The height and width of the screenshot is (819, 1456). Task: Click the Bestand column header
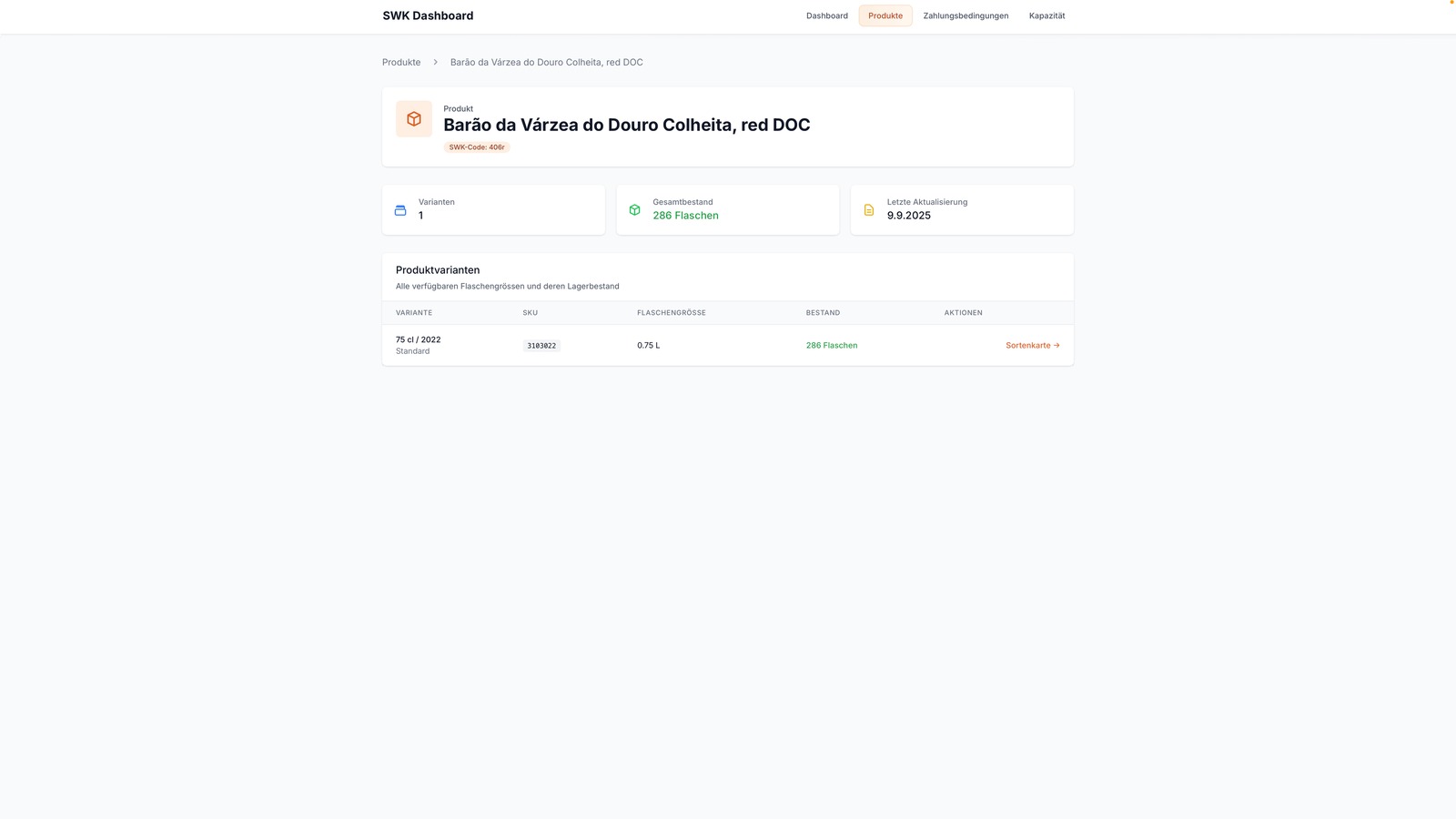(x=823, y=313)
